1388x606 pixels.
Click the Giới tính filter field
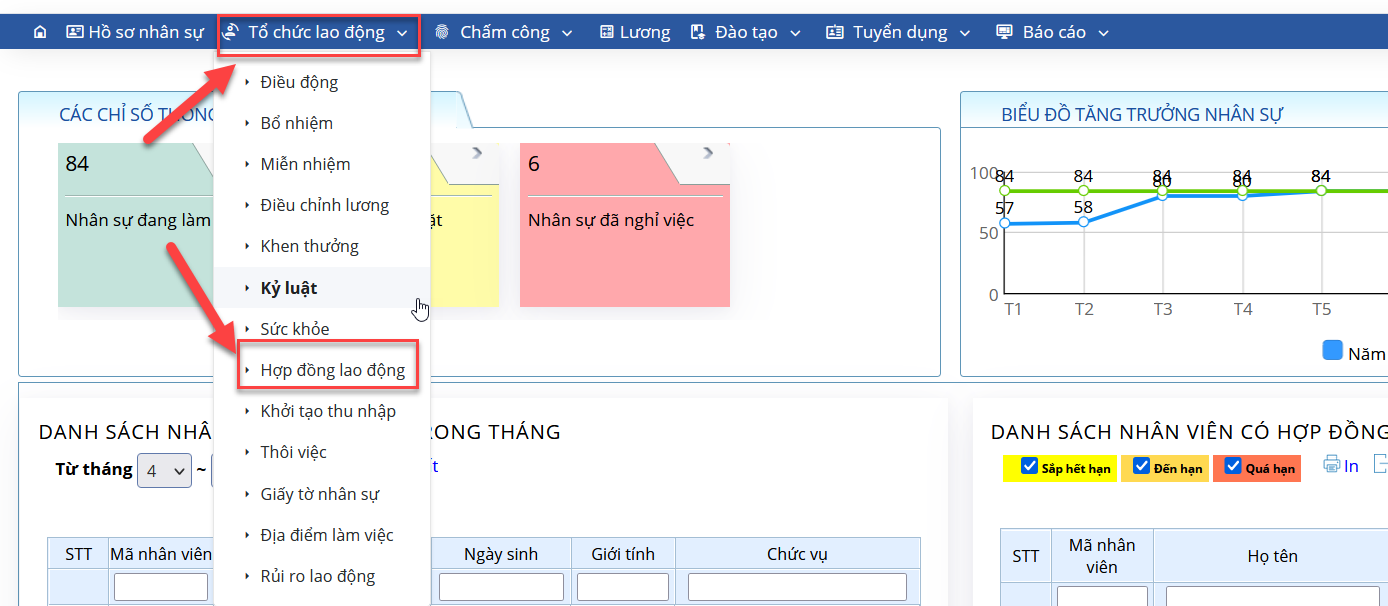pyautogui.click(x=623, y=587)
